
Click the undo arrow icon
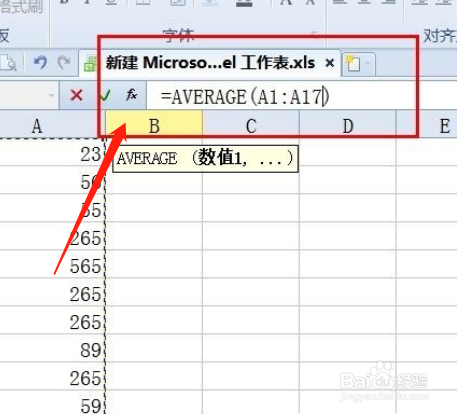[x=41, y=62]
